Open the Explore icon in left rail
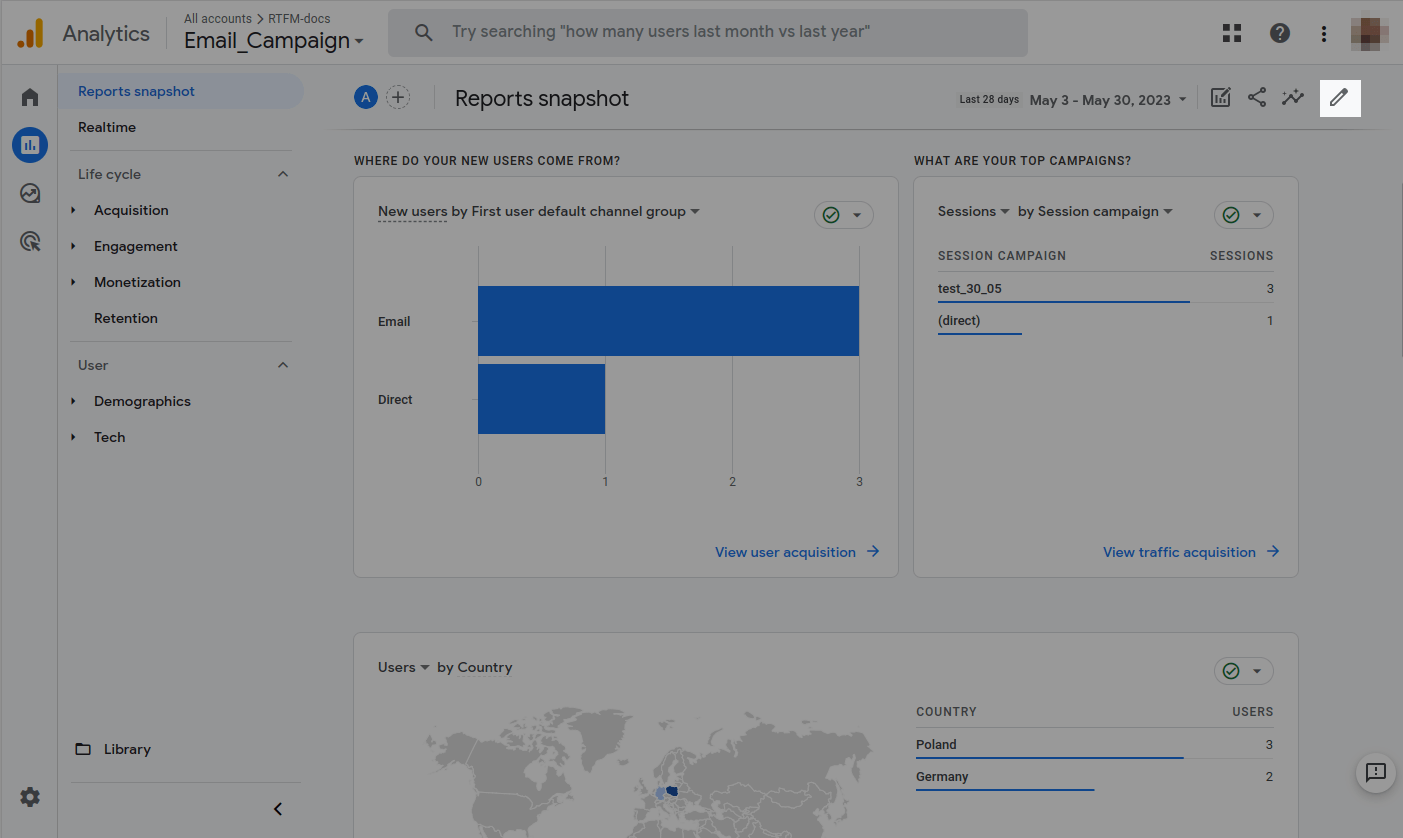 click(30, 193)
